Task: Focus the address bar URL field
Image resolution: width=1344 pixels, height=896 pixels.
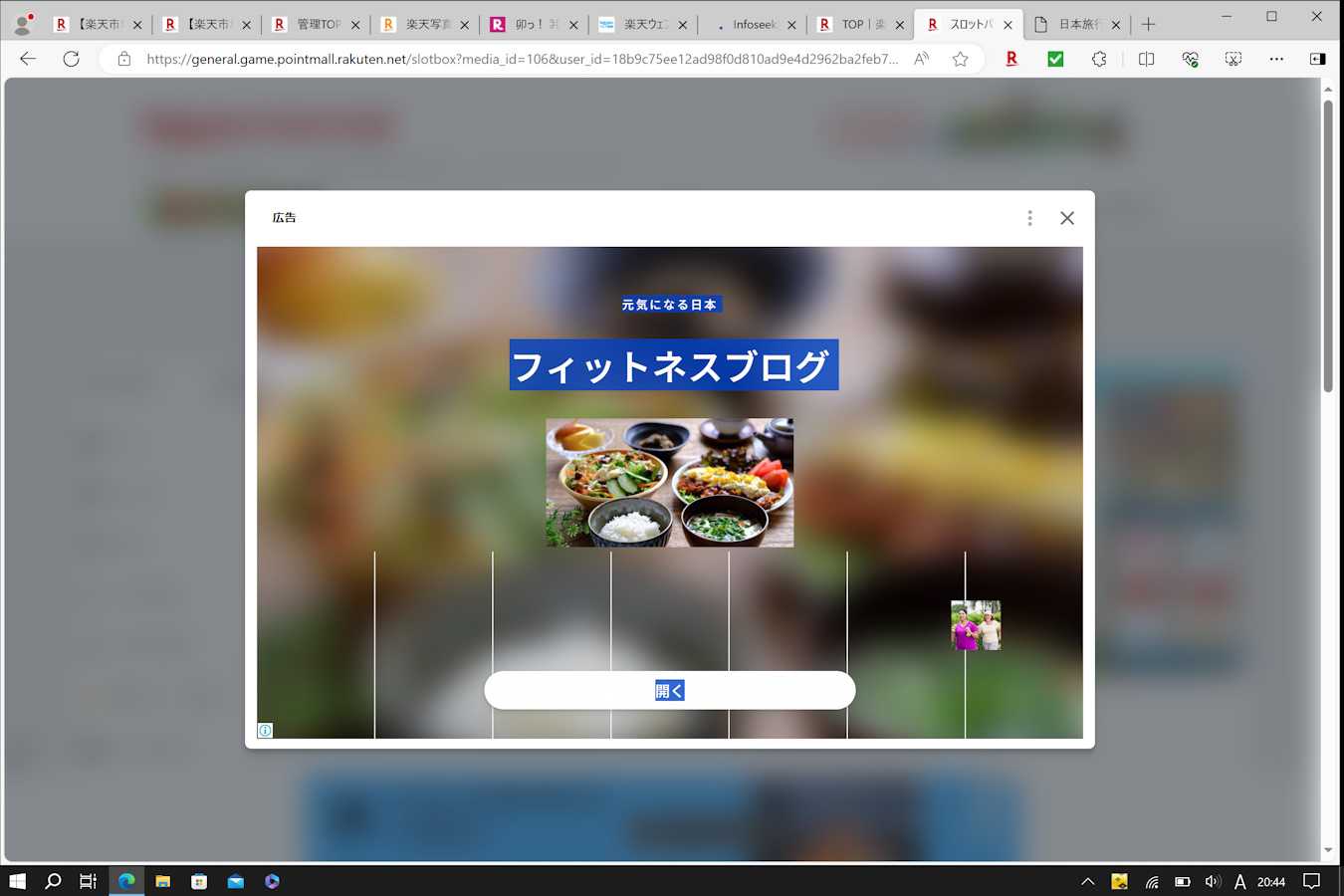Action: tap(522, 59)
